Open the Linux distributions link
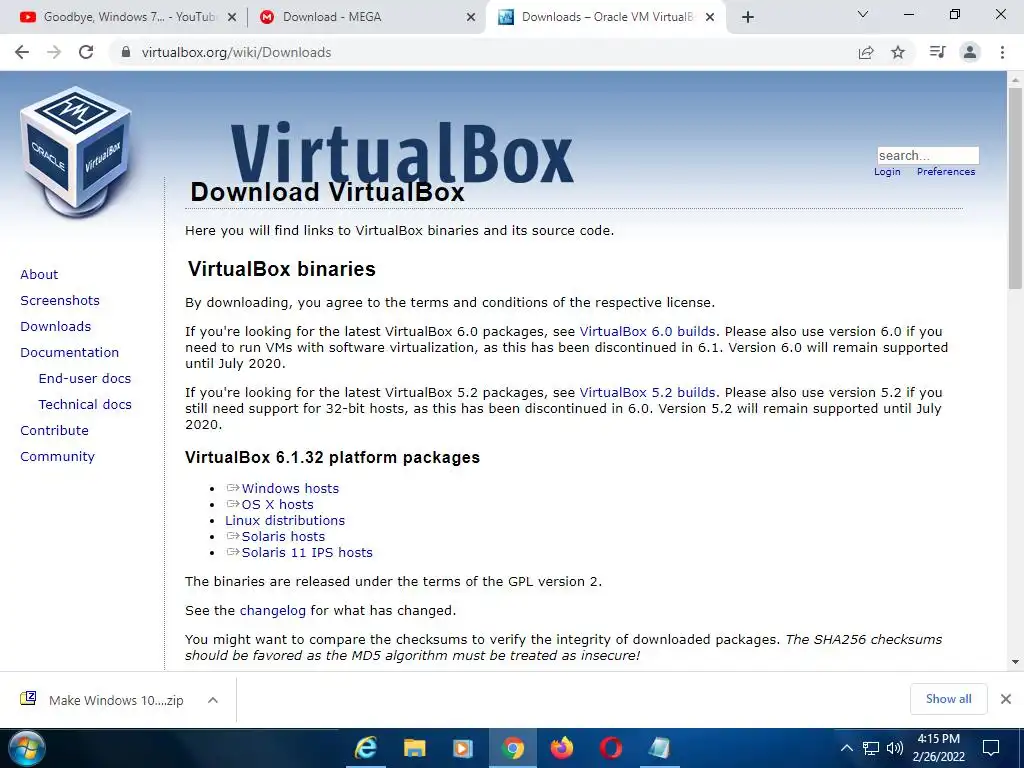The image size is (1024, 768). [285, 520]
